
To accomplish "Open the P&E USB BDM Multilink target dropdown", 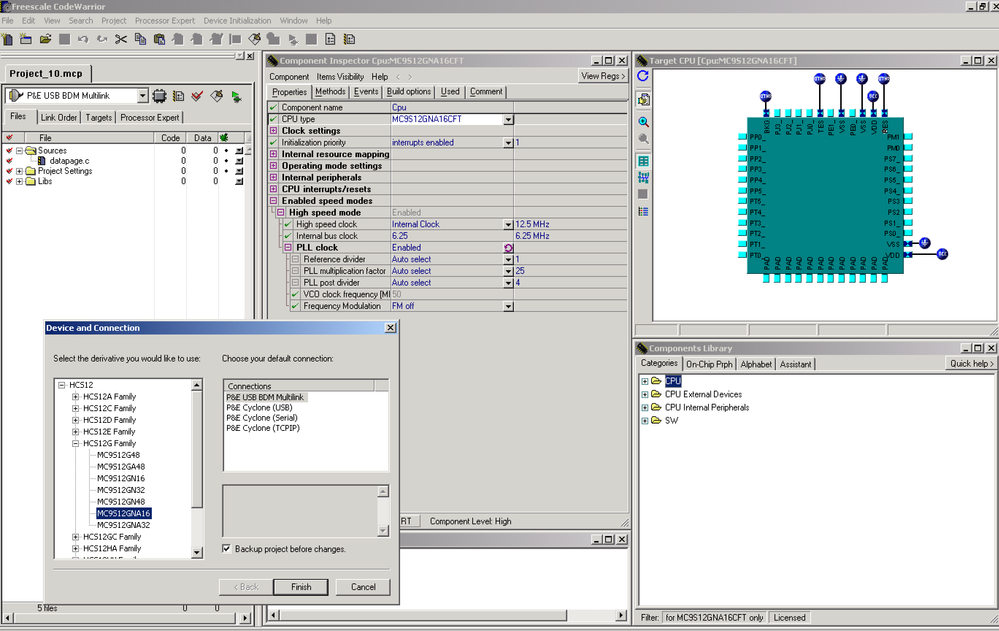I will pyautogui.click(x=143, y=96).
